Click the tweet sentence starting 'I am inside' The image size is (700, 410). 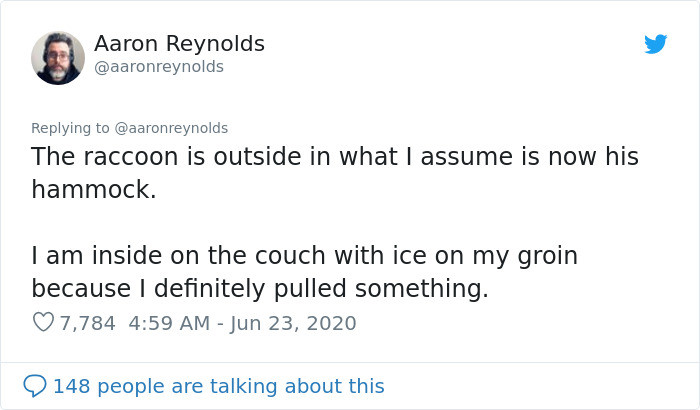tap(304, 256)
